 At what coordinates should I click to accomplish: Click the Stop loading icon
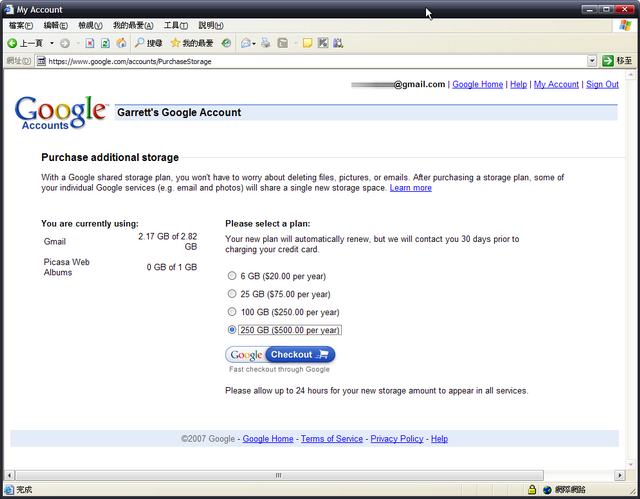click(x=90, y=43)
